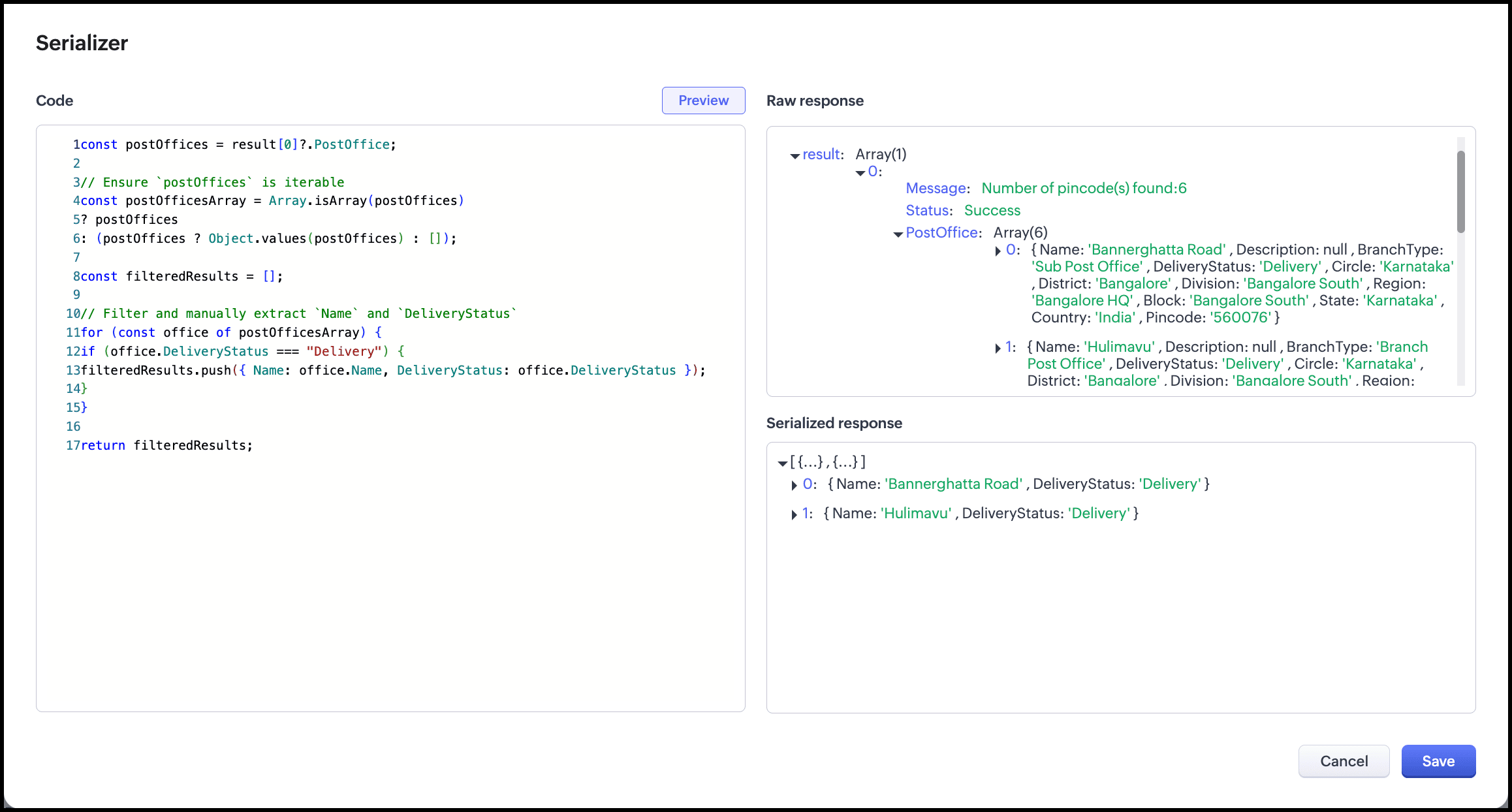Viewport: 1512px width, 812px height.
Task: Click the PostOffice key label
Action: pos(942,233)
